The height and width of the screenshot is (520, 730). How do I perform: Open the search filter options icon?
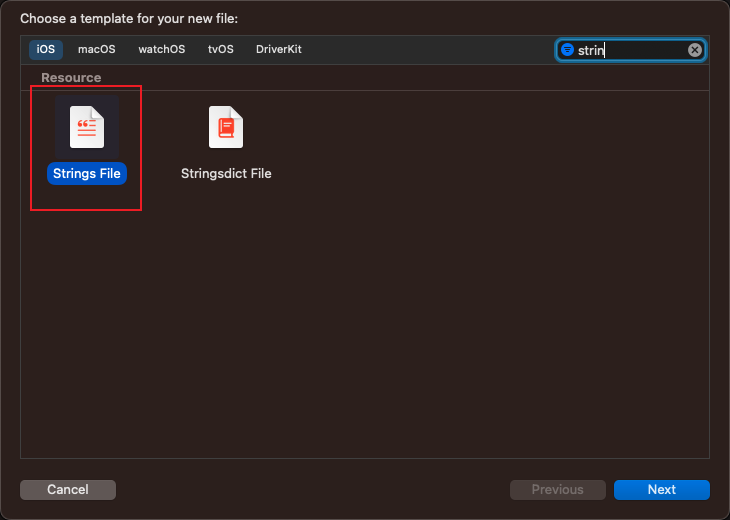pos(567,49)
